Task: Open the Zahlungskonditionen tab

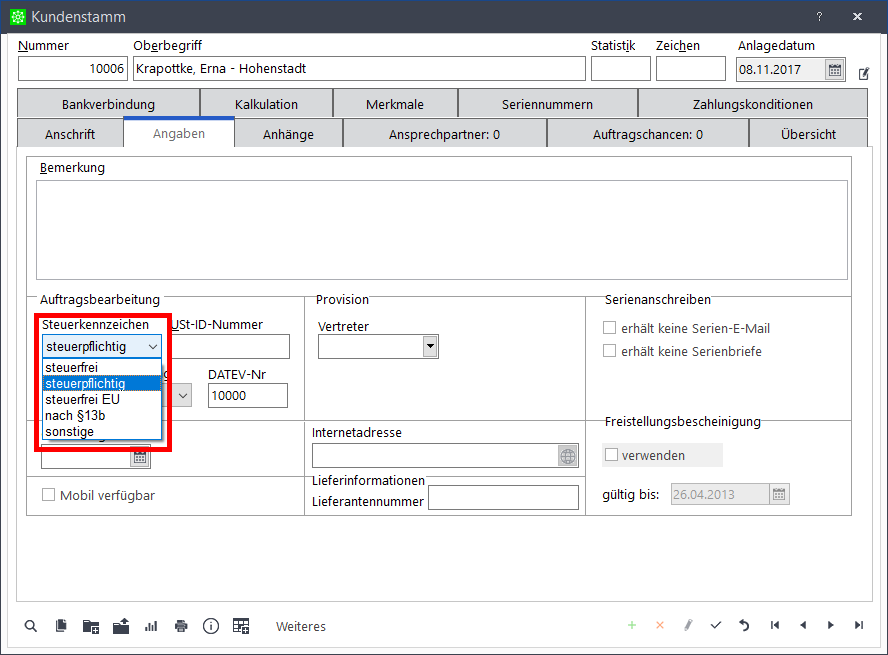Action: tap(752, 104)
